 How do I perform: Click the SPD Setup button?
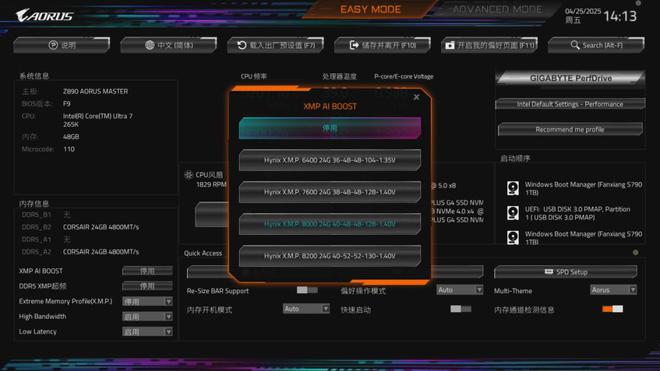click(x=565, y=272)
